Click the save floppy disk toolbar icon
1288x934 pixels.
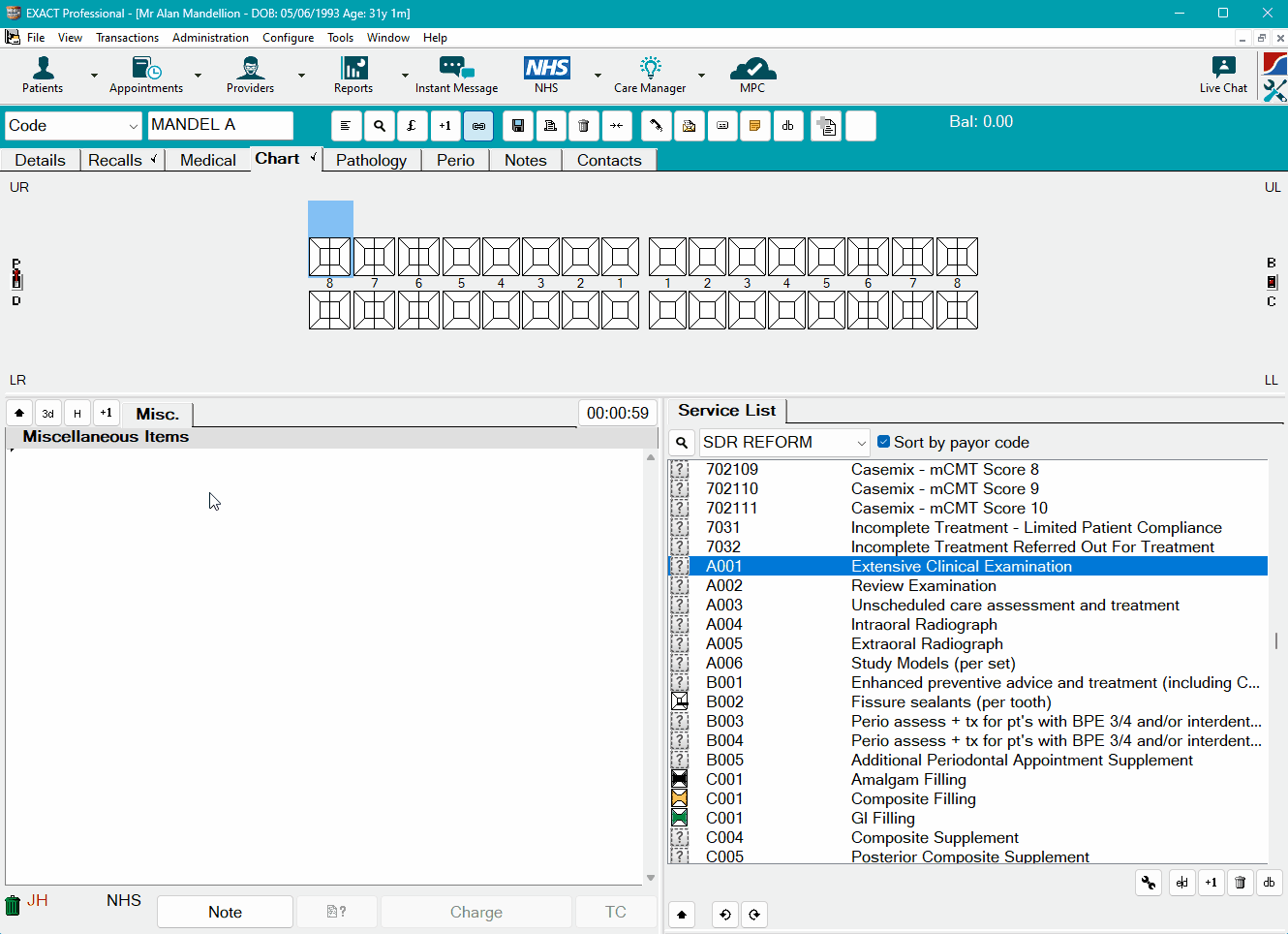coord(518,126)
